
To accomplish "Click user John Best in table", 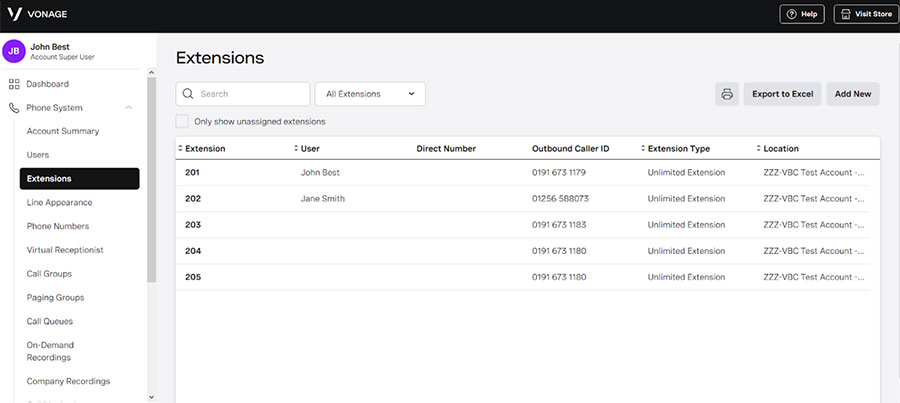I will coord(320,173).
